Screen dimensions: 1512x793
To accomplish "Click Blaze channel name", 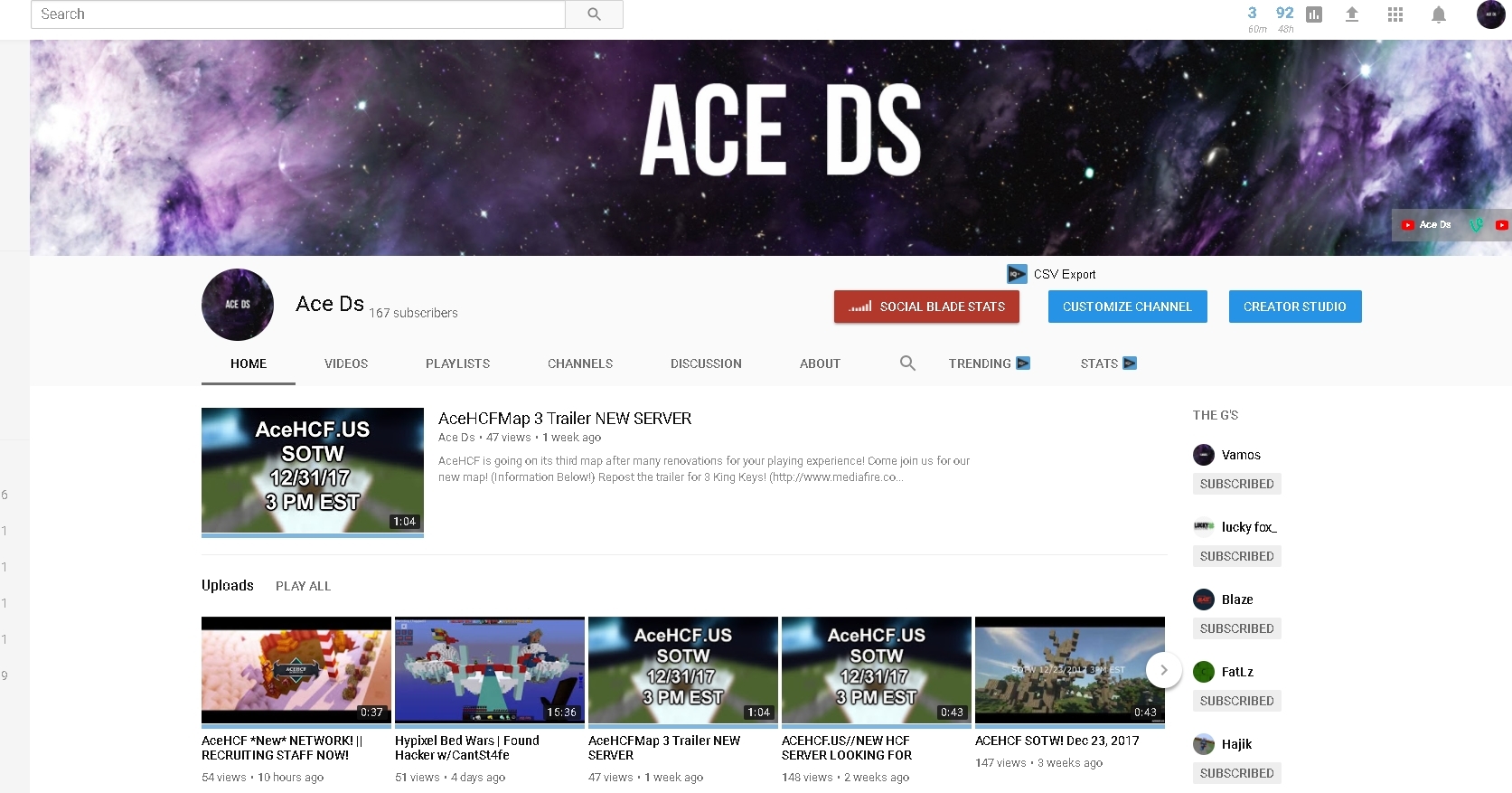I will click(1237, 599).
